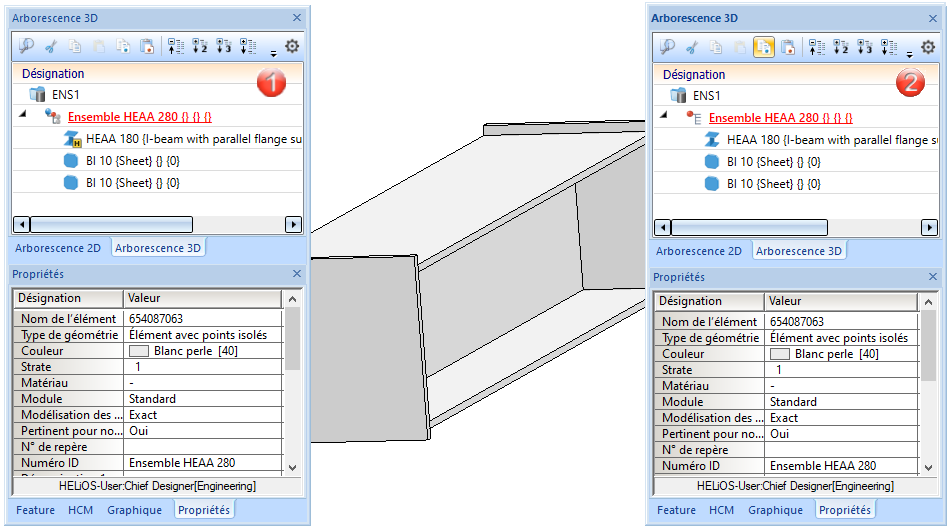The image size is (949, 532).
Task: Switch to Arborescence 2D tab in right panel
Action: 699,251
